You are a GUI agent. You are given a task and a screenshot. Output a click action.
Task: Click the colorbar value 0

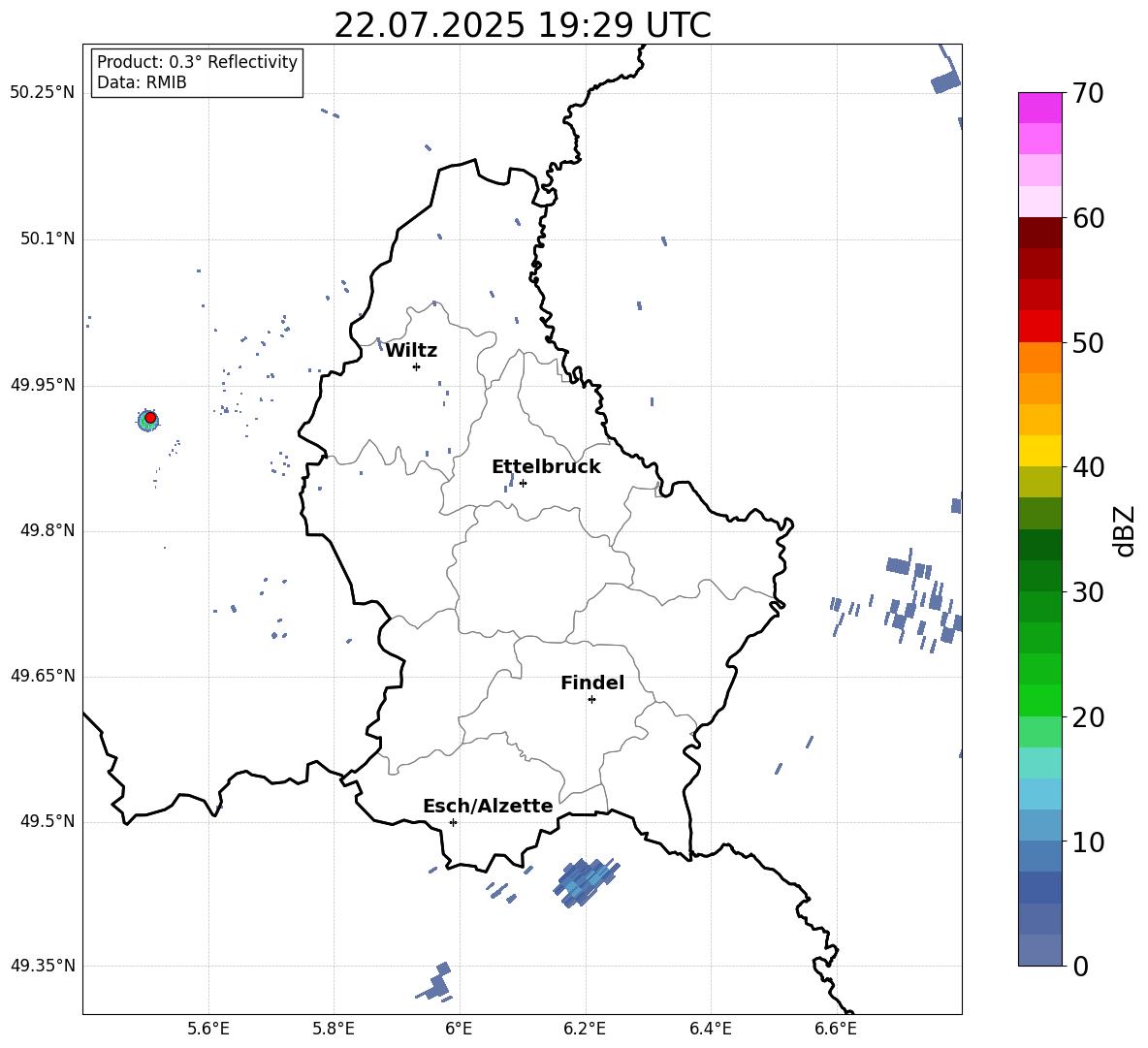1079,966
